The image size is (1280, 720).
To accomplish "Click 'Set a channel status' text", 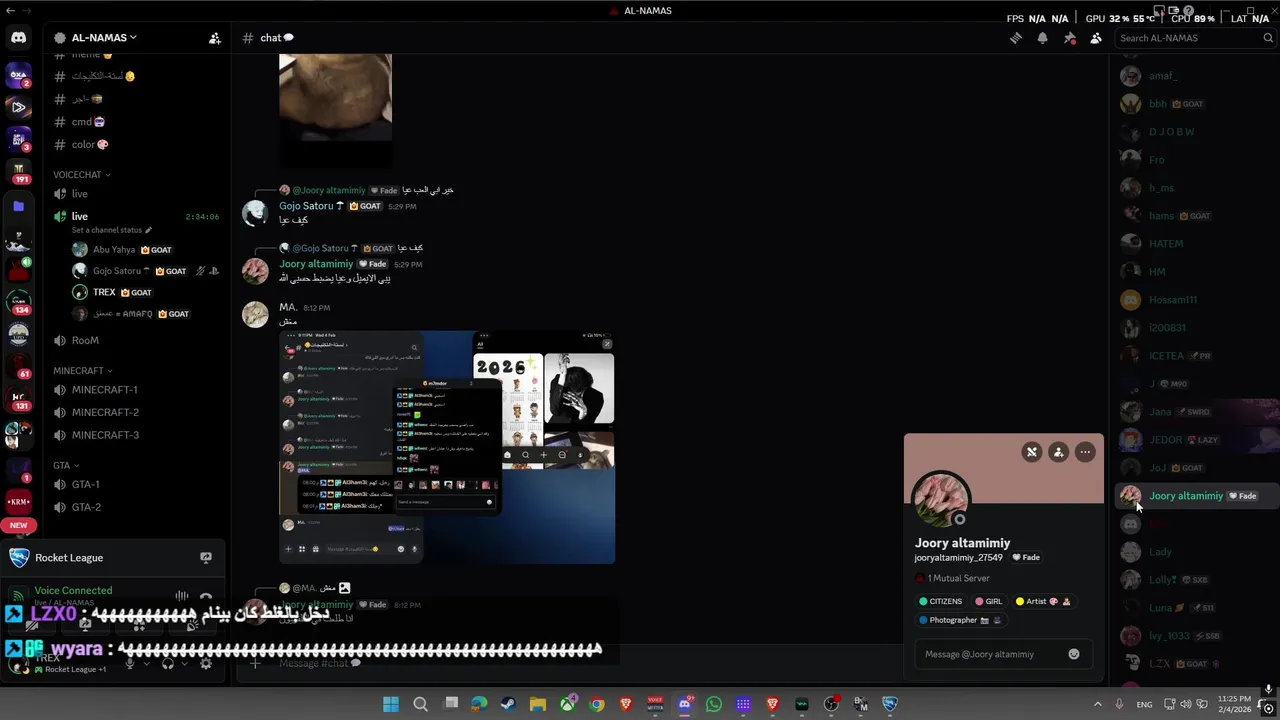I will point(106,230).
